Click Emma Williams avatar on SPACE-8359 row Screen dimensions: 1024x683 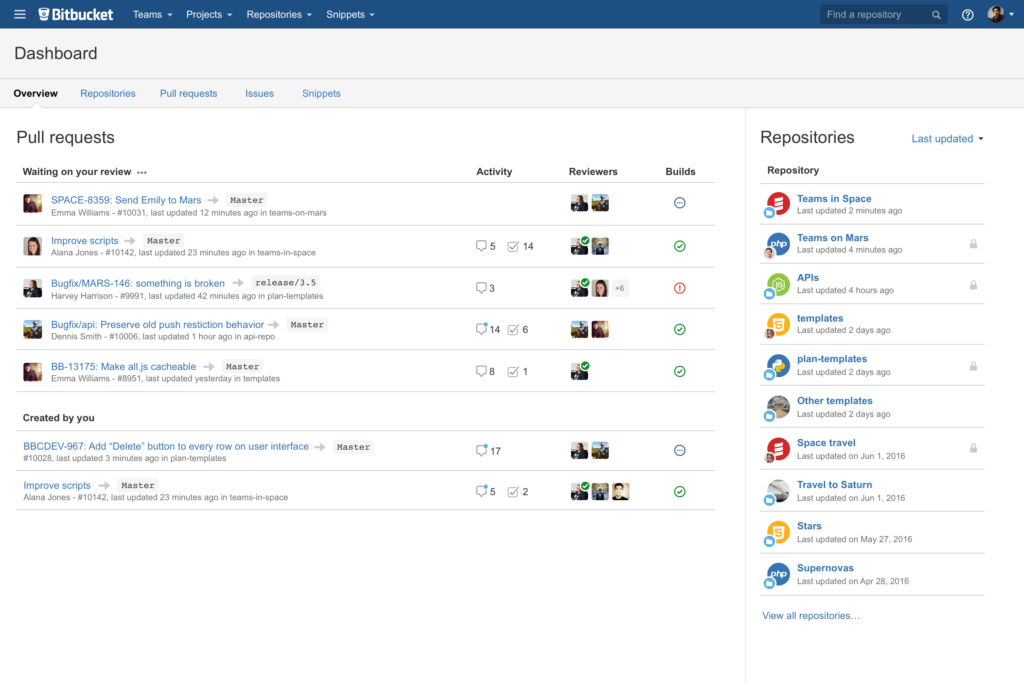click(33, 203)
